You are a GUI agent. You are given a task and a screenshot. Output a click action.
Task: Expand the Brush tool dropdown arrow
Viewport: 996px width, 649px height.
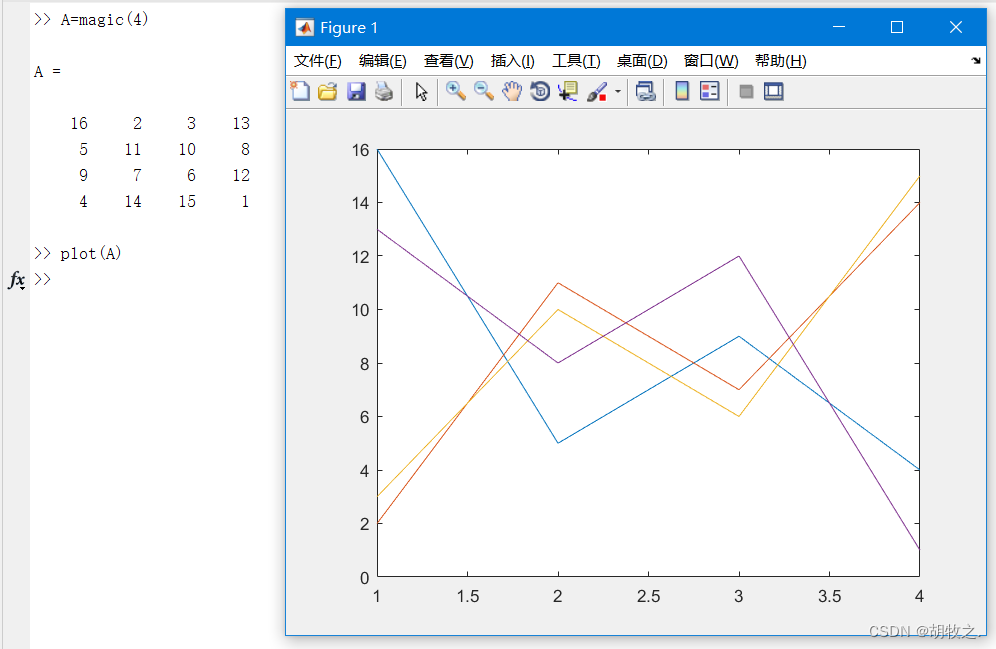click(x=617, y=91)
